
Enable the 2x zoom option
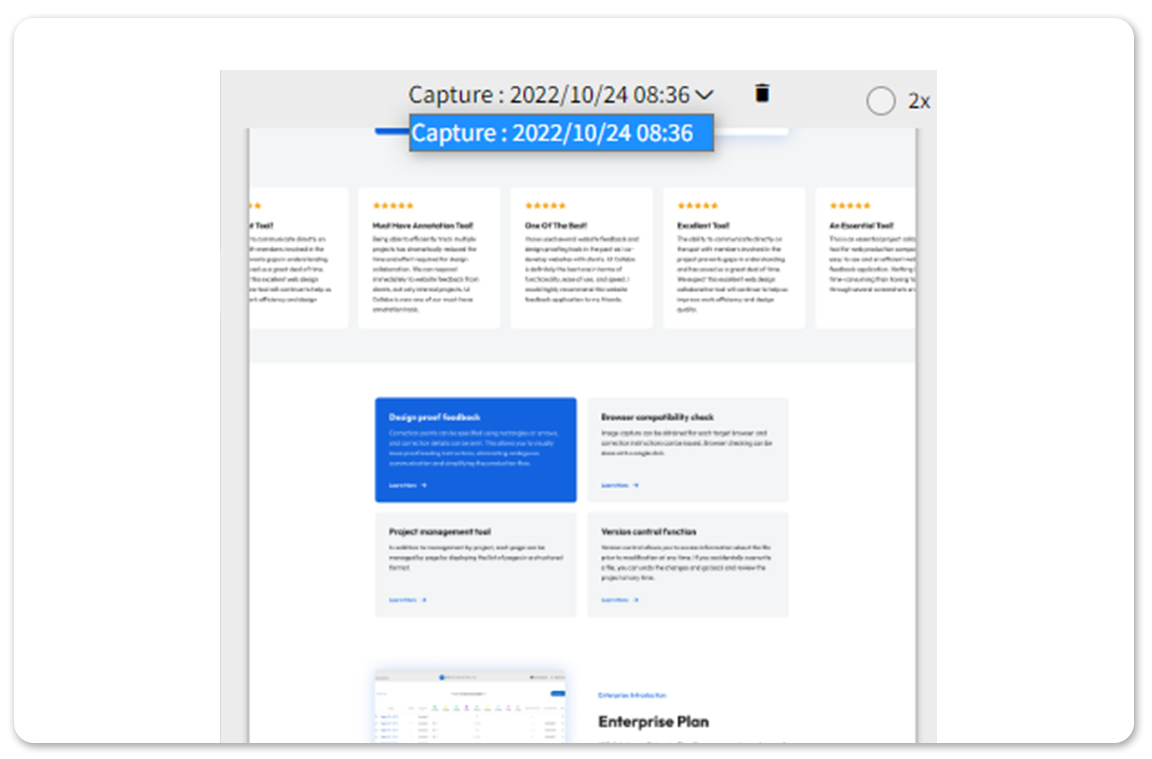point(881,101)
